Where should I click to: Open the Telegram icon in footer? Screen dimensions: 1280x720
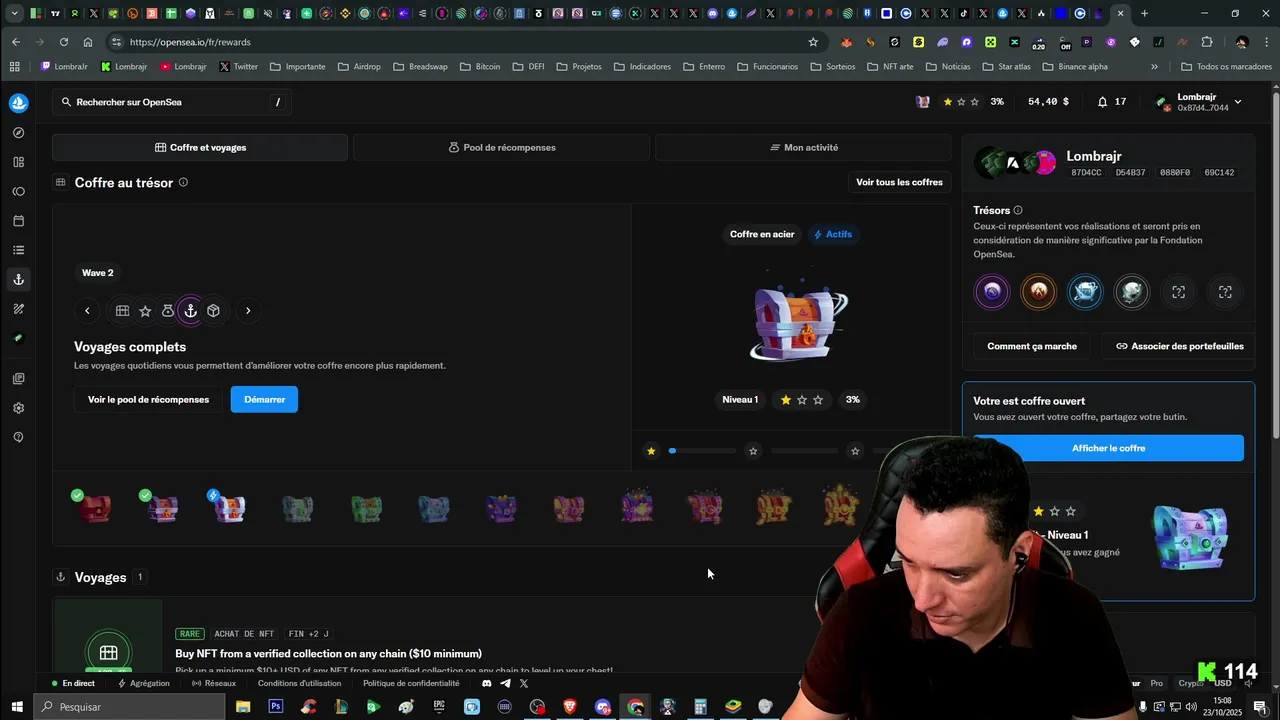click(x=505, y=684)
